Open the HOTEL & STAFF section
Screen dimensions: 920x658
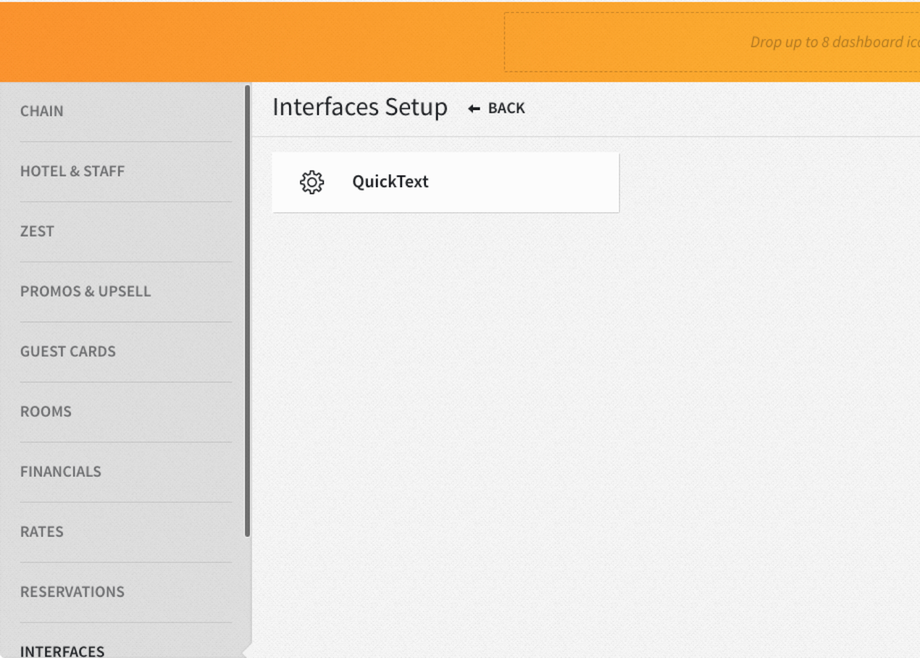coord(72,171)
